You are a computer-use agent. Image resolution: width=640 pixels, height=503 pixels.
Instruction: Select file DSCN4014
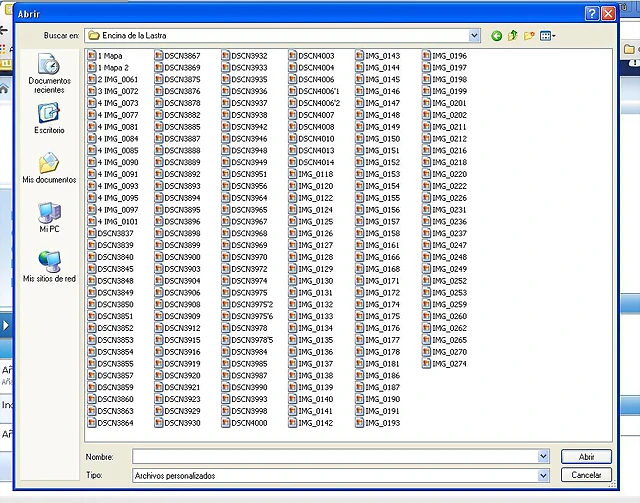311,162
